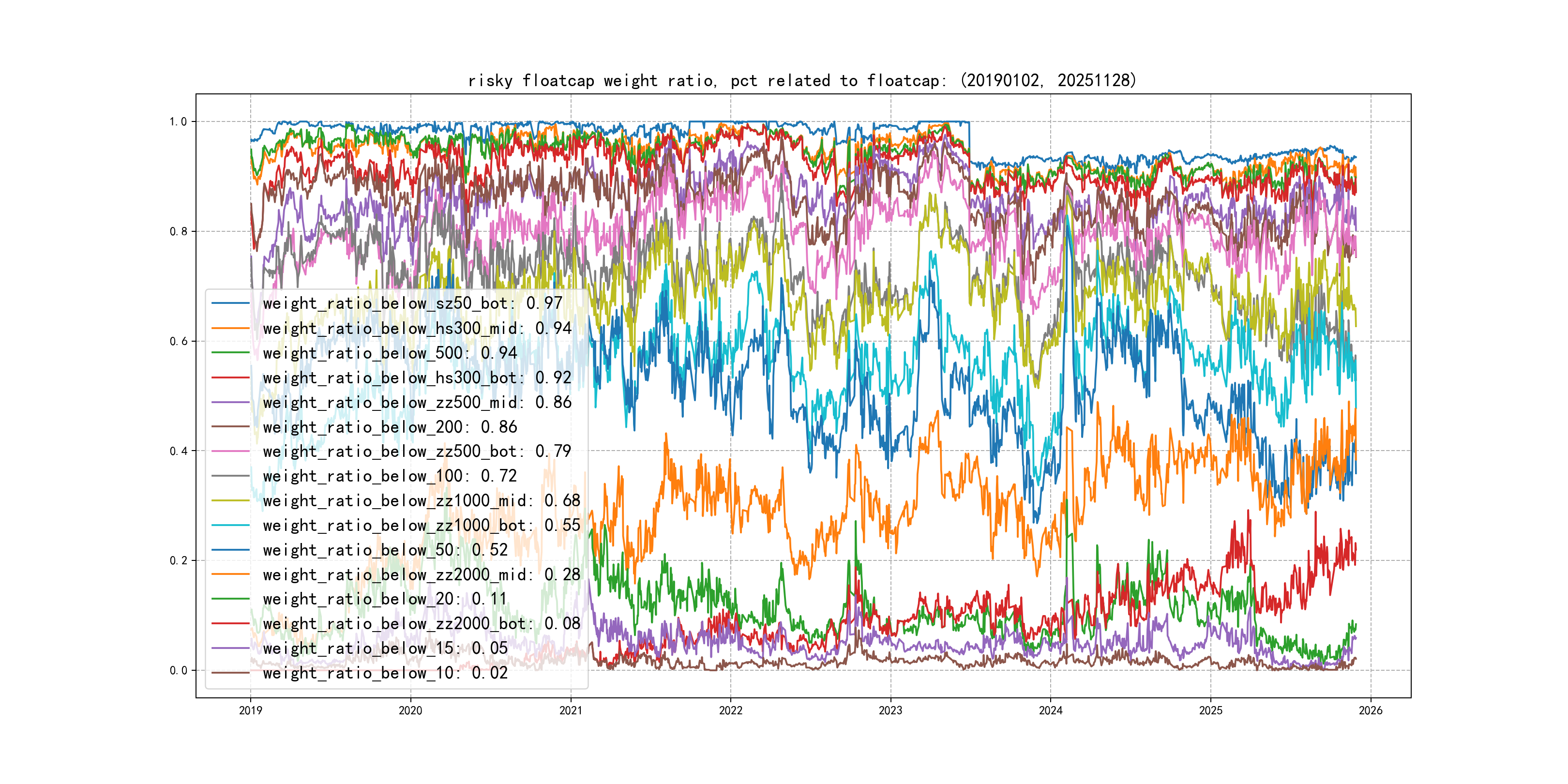Image resolution: width=1568 pixels, height=784 pixels.
Task: Select legend entry weight_ratio_below_zz1000_bot
Action: [421, 525]
